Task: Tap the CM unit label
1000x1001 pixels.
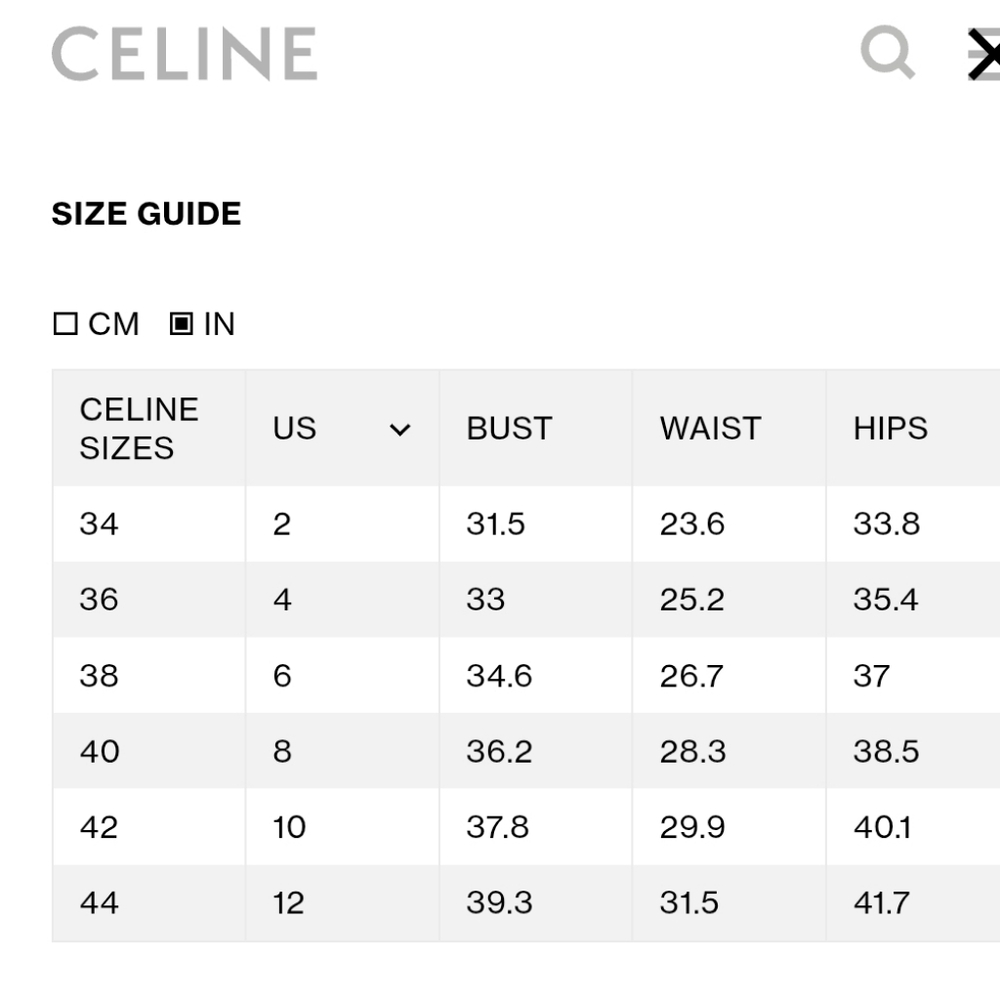Action: pos(114,324)
